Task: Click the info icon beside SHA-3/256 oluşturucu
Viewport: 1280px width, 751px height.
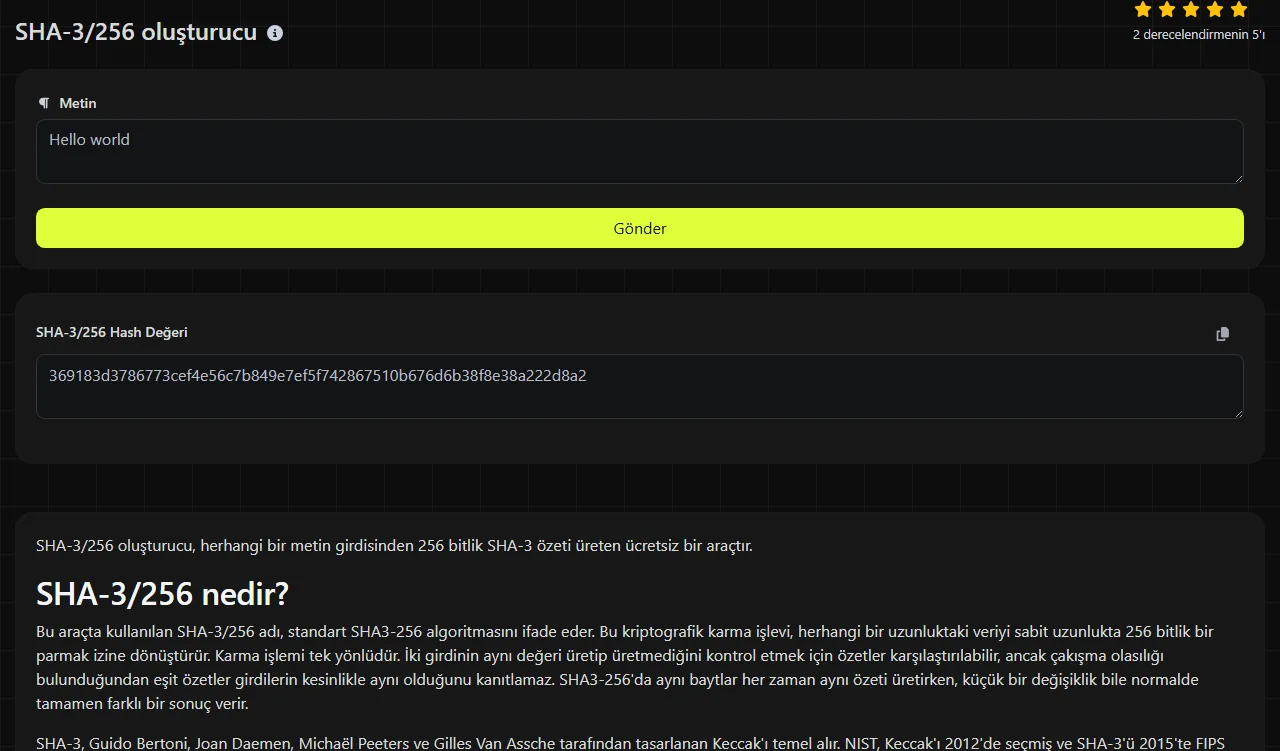Action: click(275, 33)
